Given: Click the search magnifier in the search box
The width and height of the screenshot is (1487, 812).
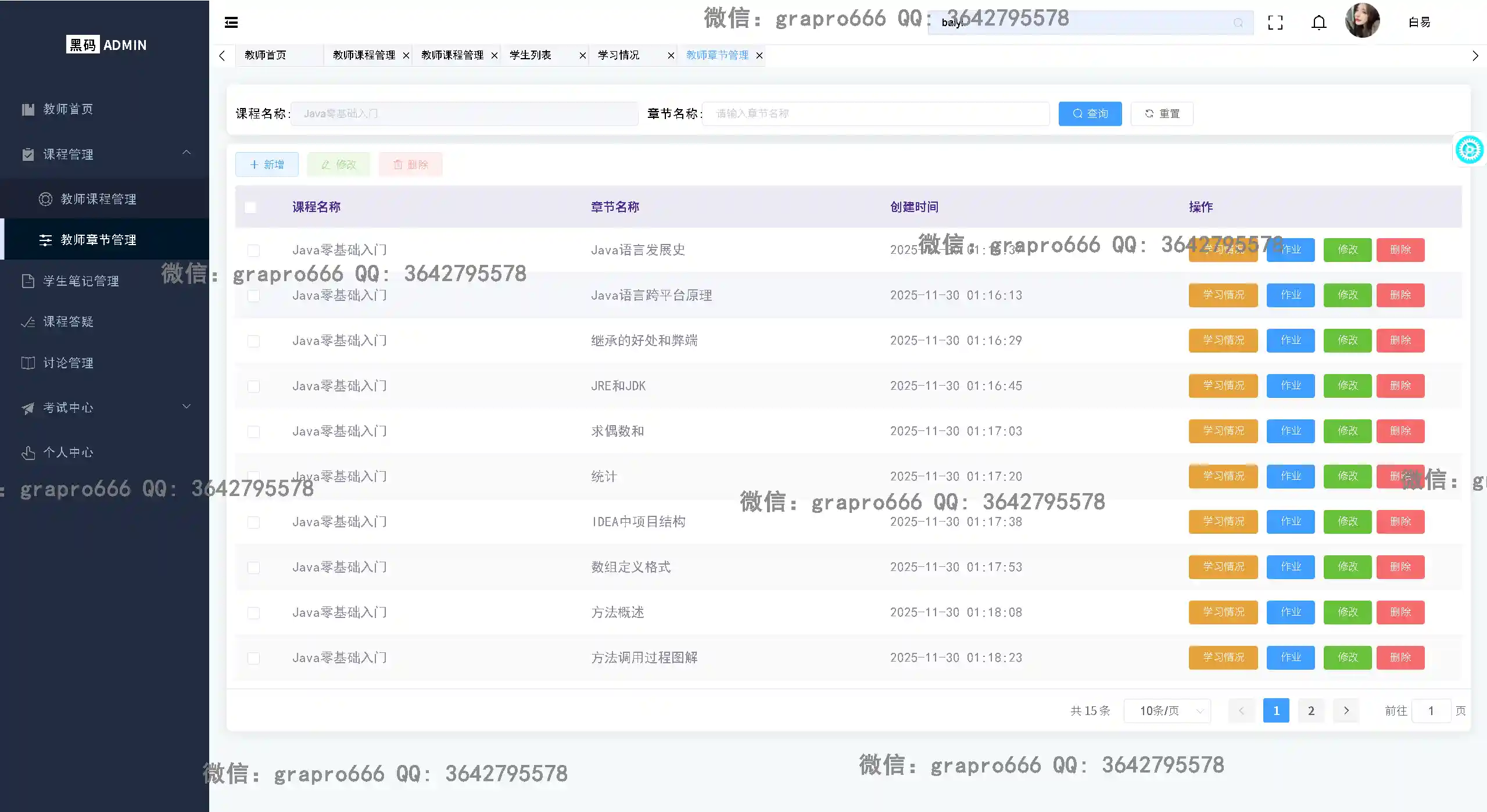Looking at the screenshot, I should pyautogui.click(x=1237, y=23).
